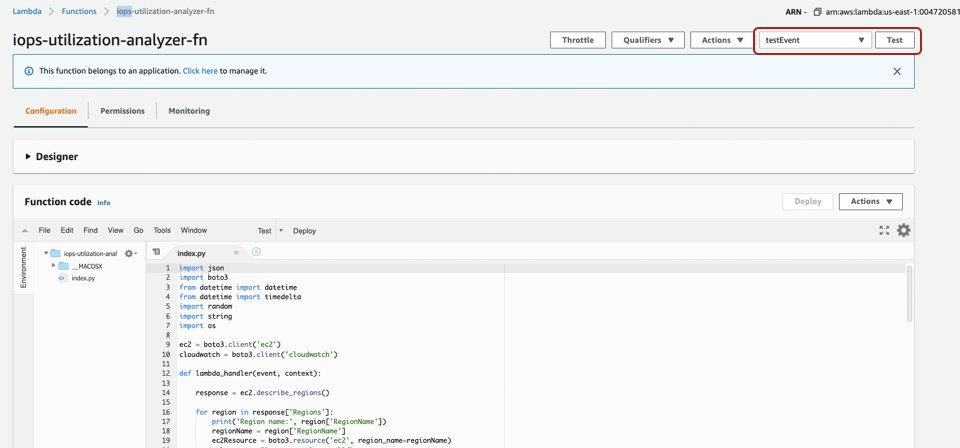Dismiss the application info banner
This screenshot has height=448, width=960.
click(897, 72)
